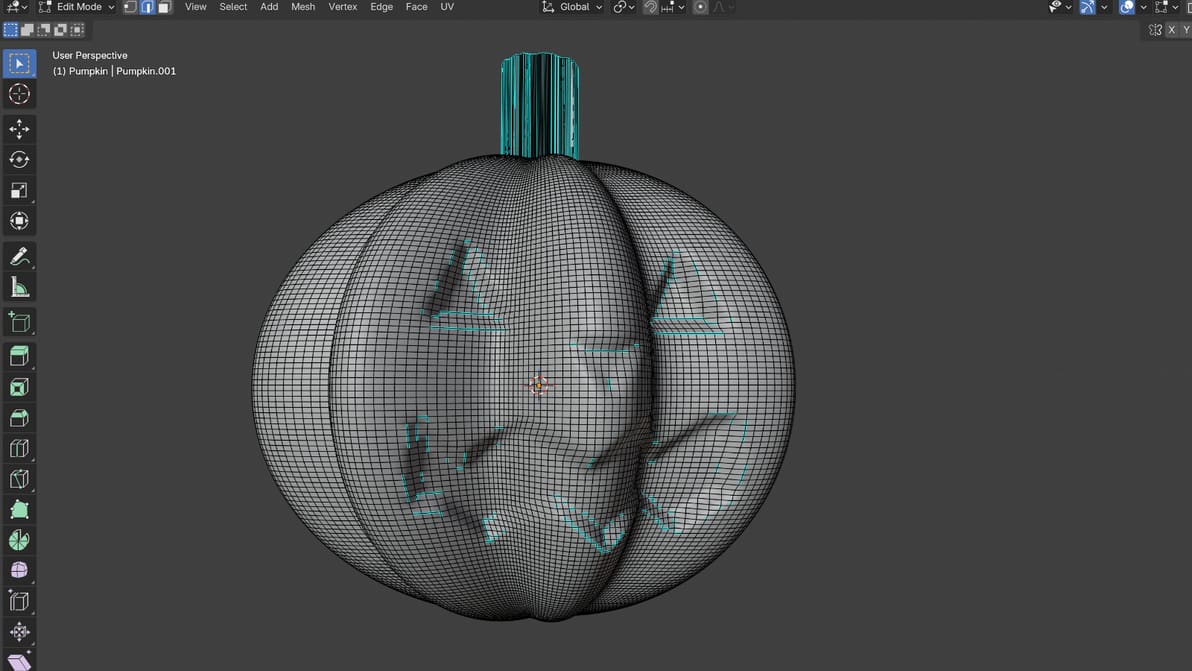Click the User Perspective label
1192x671 pixels.
(x=90, y=55)
